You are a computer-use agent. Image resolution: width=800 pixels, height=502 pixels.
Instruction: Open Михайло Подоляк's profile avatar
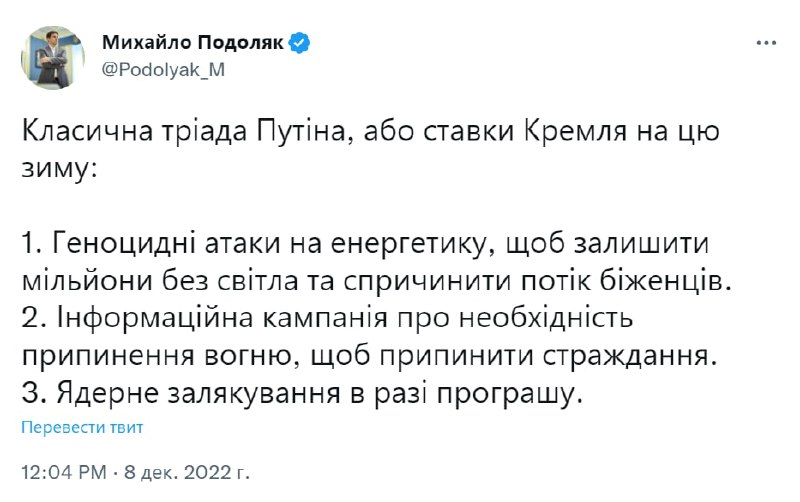[x=54, y=56]
